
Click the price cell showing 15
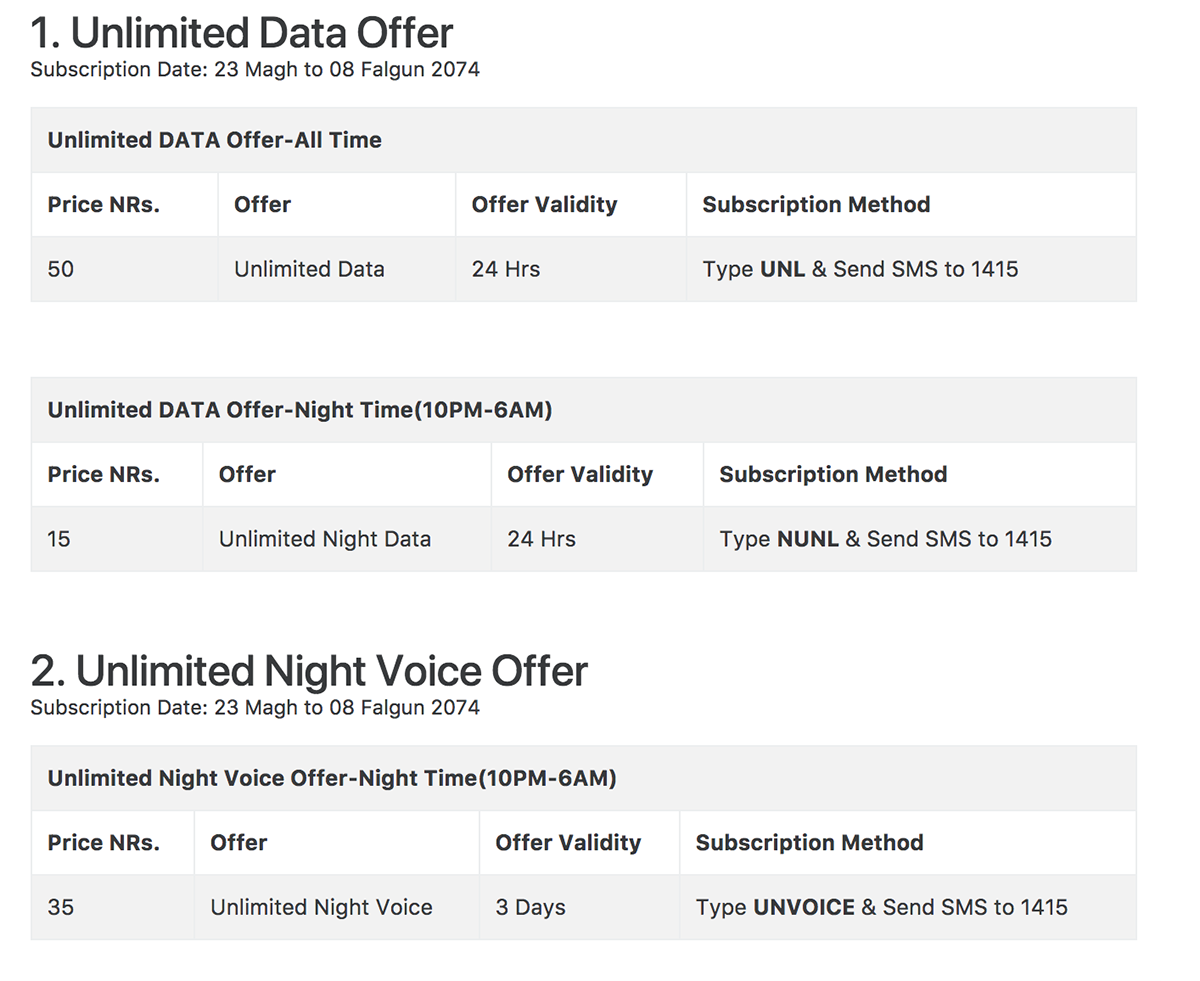tap(117, 539)
